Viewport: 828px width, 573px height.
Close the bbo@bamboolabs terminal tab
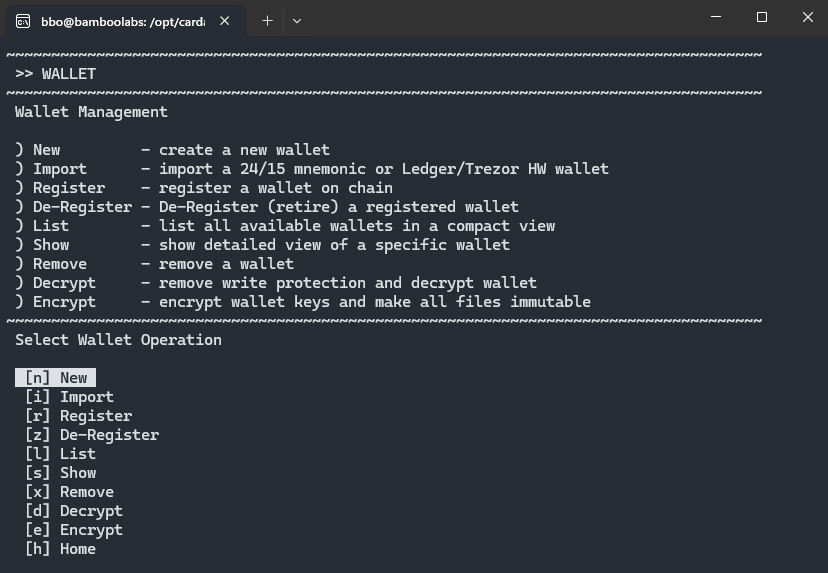(224, 21)
